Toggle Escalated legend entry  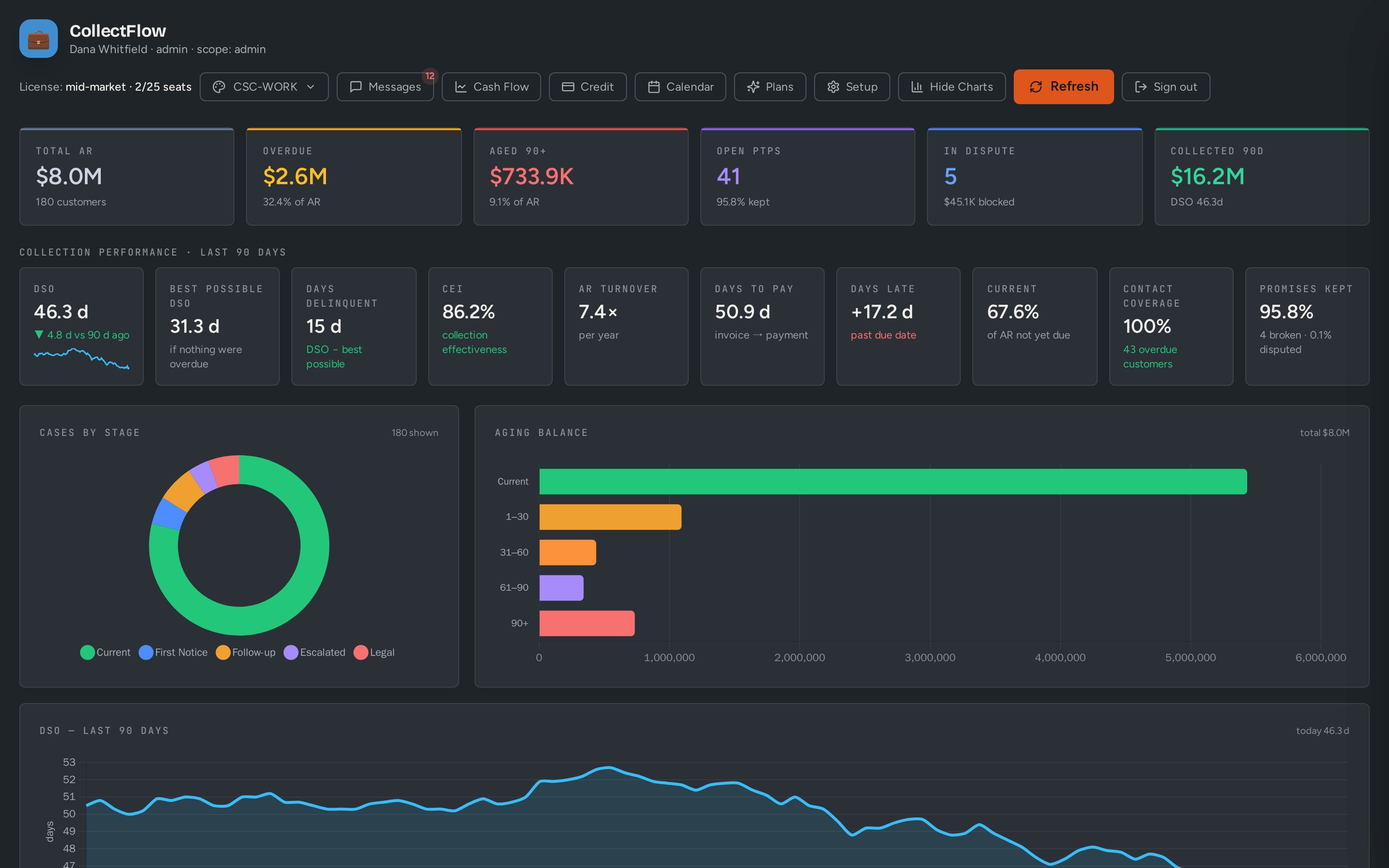314,652
